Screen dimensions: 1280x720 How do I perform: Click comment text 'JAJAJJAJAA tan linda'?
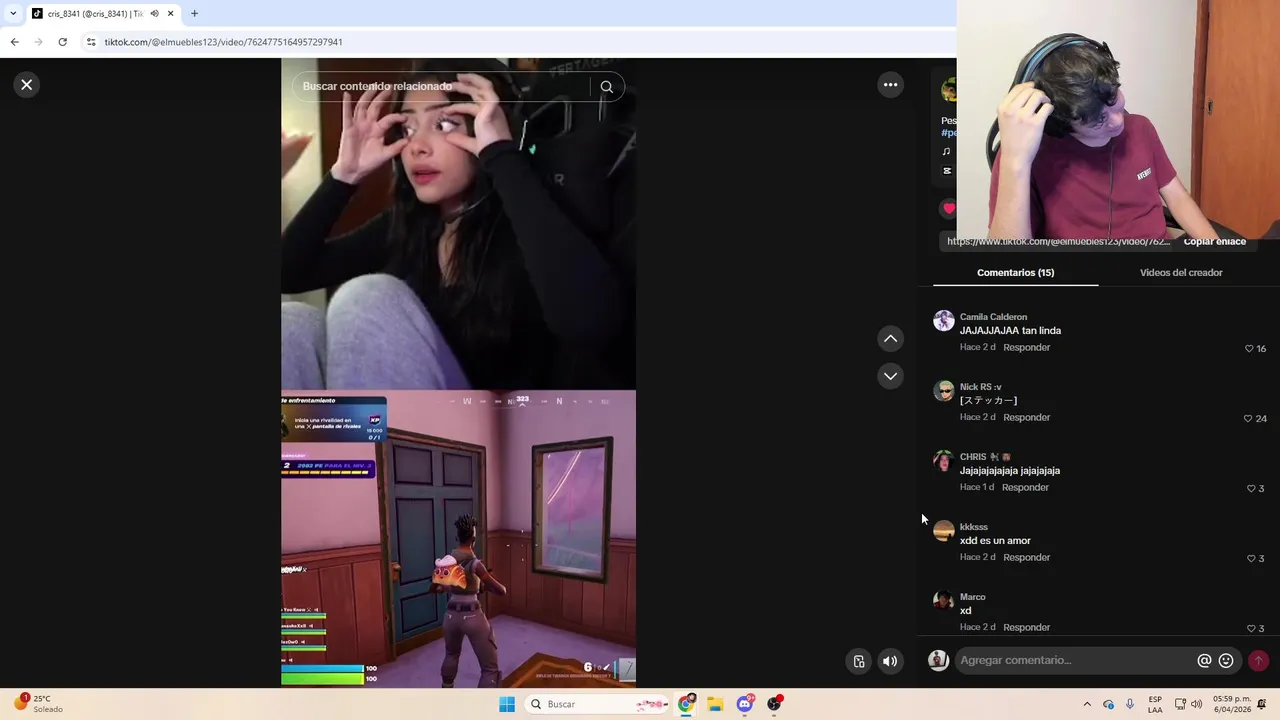pos(1010,331)
